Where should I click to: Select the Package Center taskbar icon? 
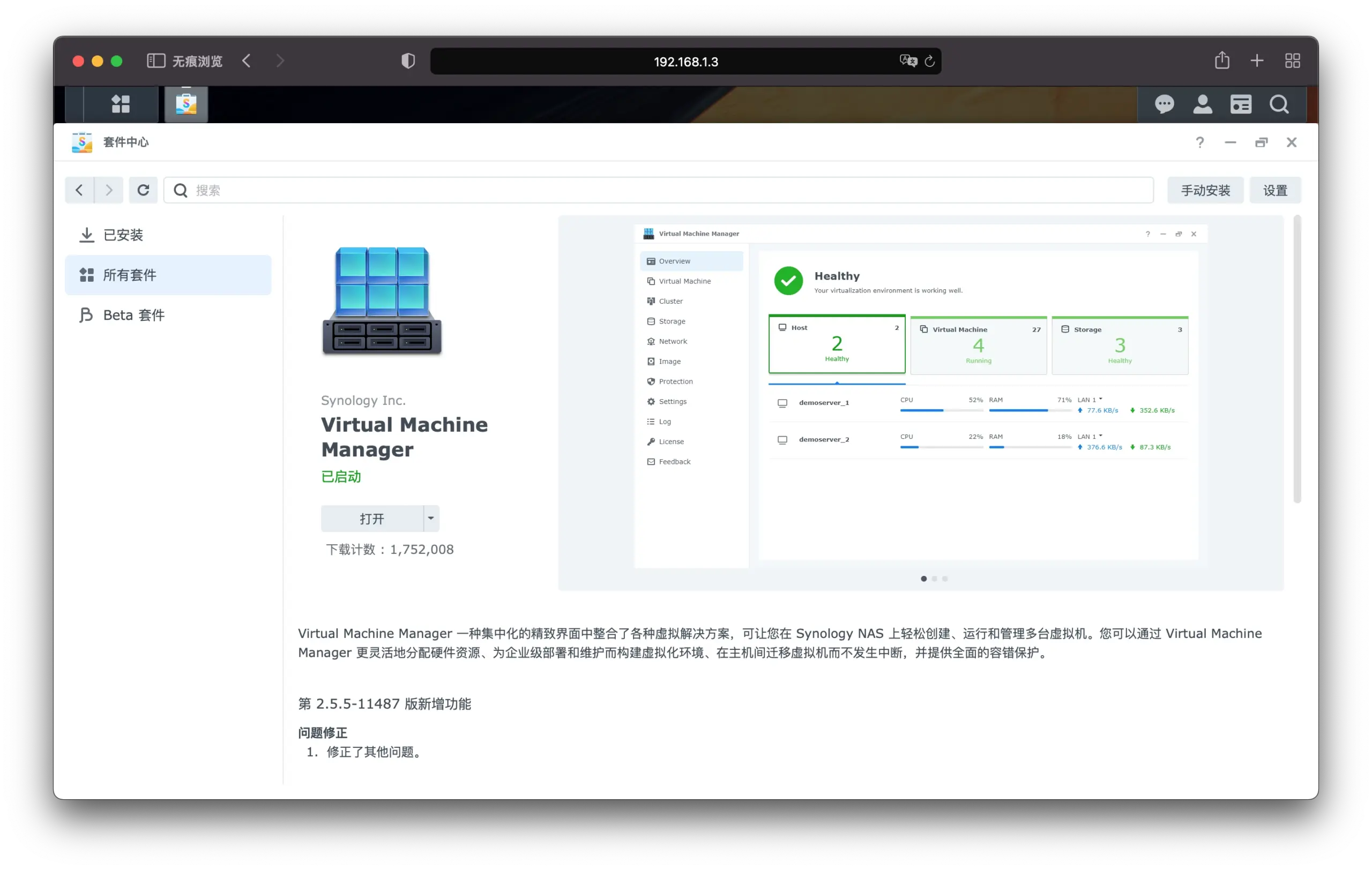187,104
